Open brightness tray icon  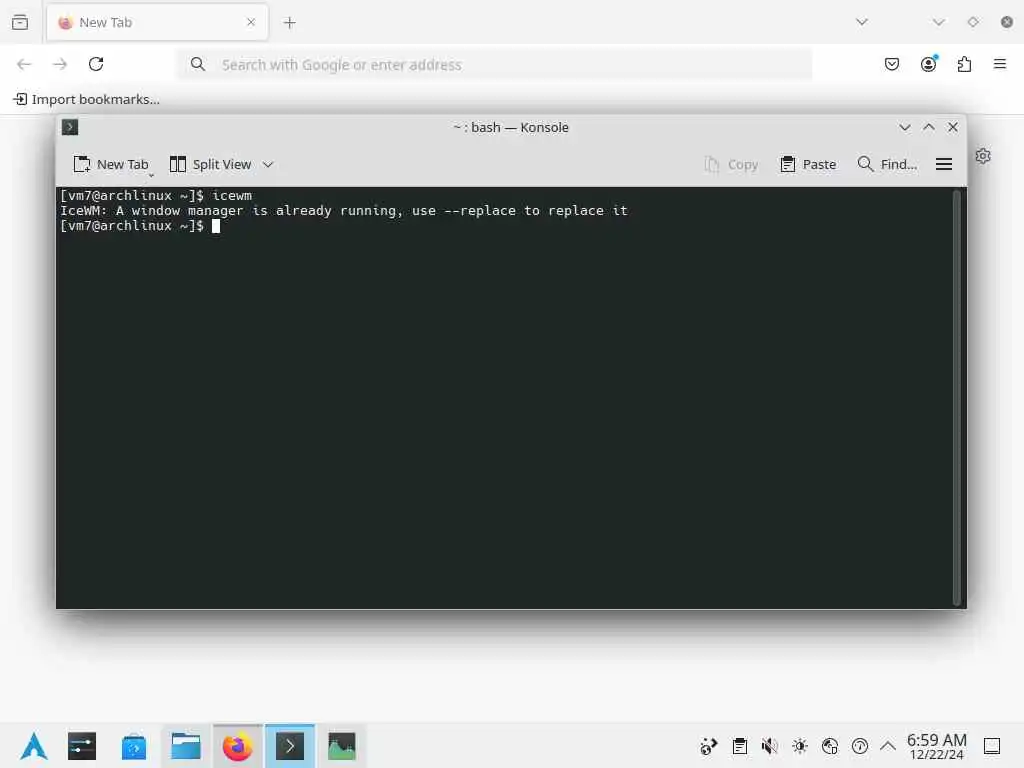(800, 746)
